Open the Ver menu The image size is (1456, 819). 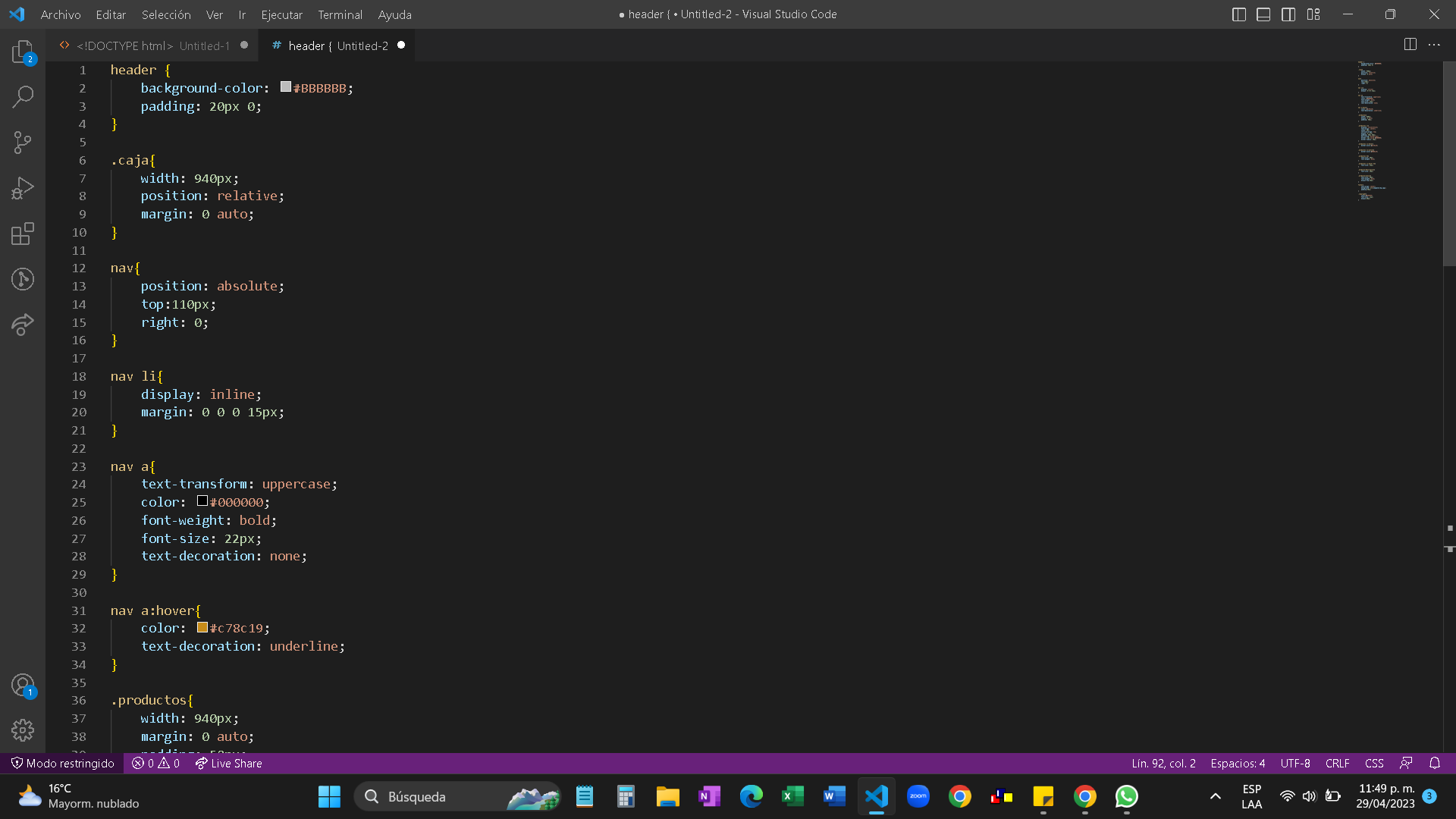(x=215, y=14)
